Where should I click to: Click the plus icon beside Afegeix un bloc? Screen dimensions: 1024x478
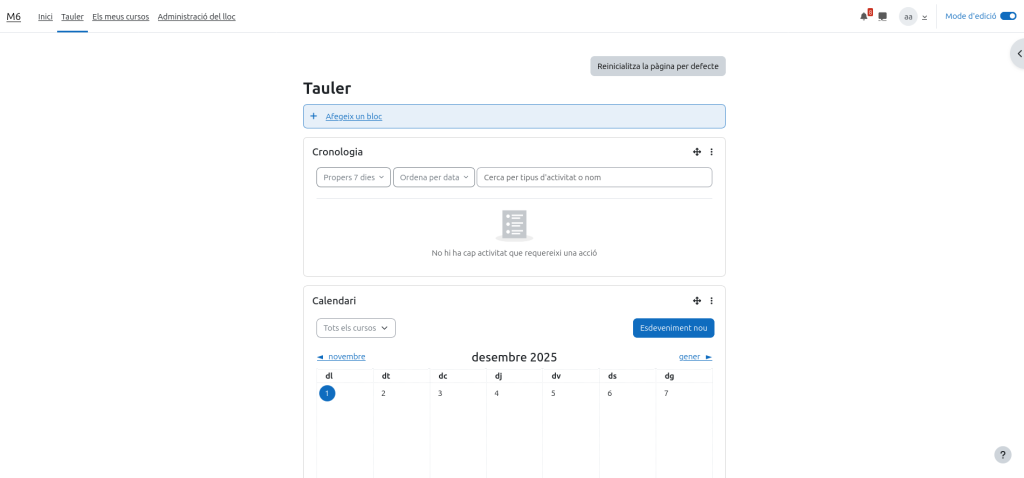click(x=314, y=116)
